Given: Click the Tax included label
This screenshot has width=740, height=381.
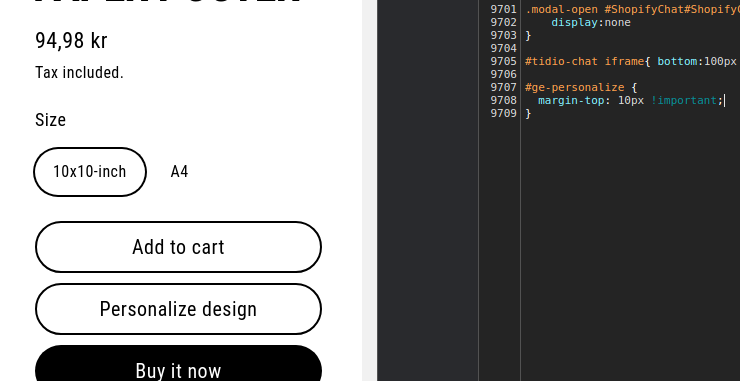Looking at the screenshot, I should (79, 73).
